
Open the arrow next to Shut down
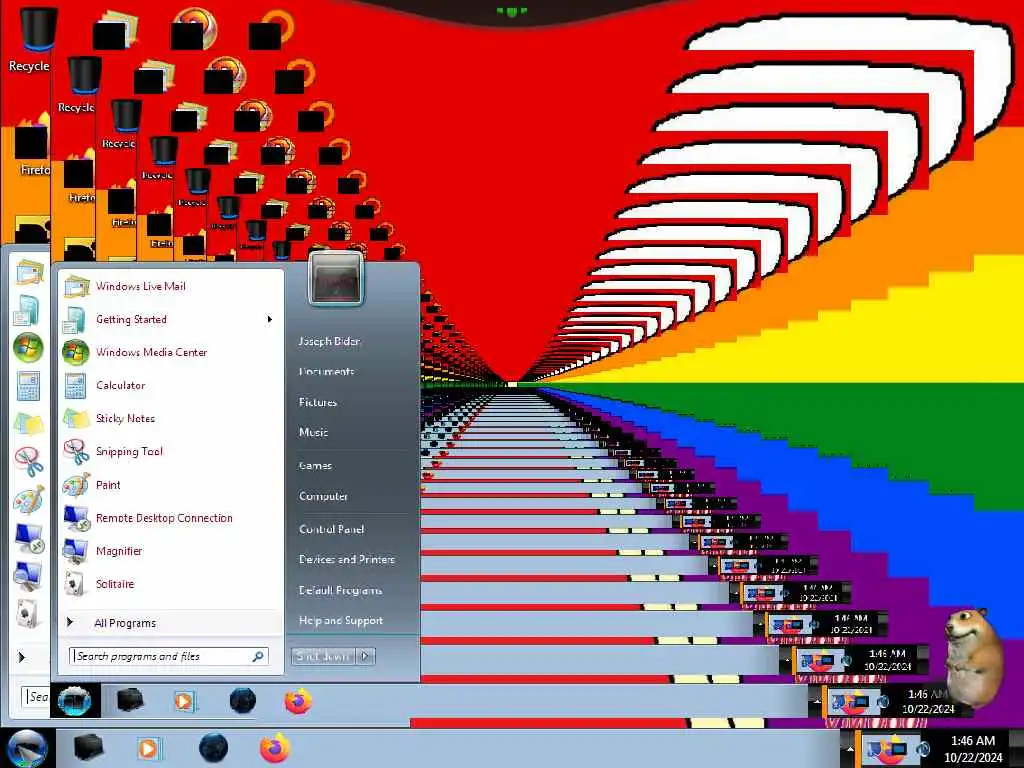(x=366, y=656)
